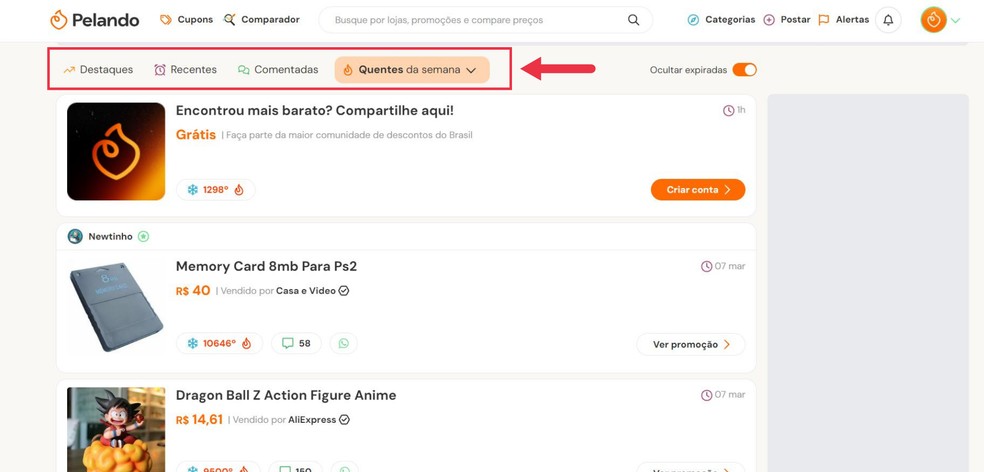This screenshot has width=984, height=472.
Task: Open the 58 comments on Memory Card
Action: click(296, 343)
